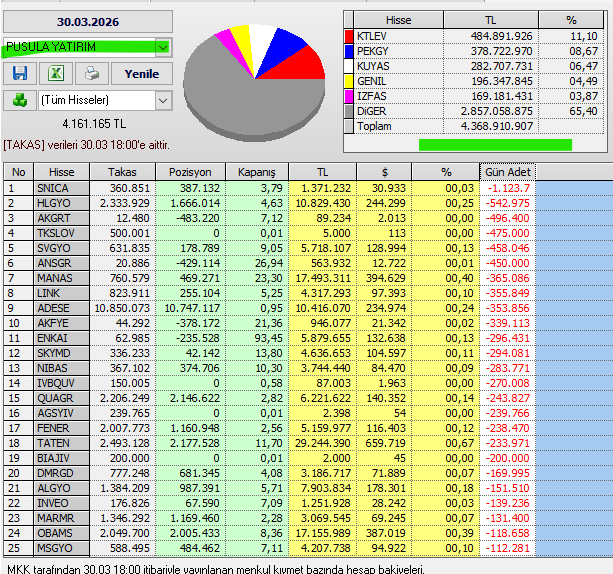Select the MARMR stock cell

(62, 518)
